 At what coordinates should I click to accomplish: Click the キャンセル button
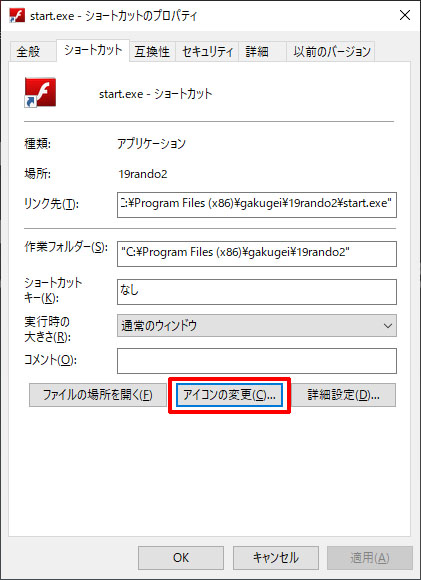pyautogui.click(x=276, y=557)
